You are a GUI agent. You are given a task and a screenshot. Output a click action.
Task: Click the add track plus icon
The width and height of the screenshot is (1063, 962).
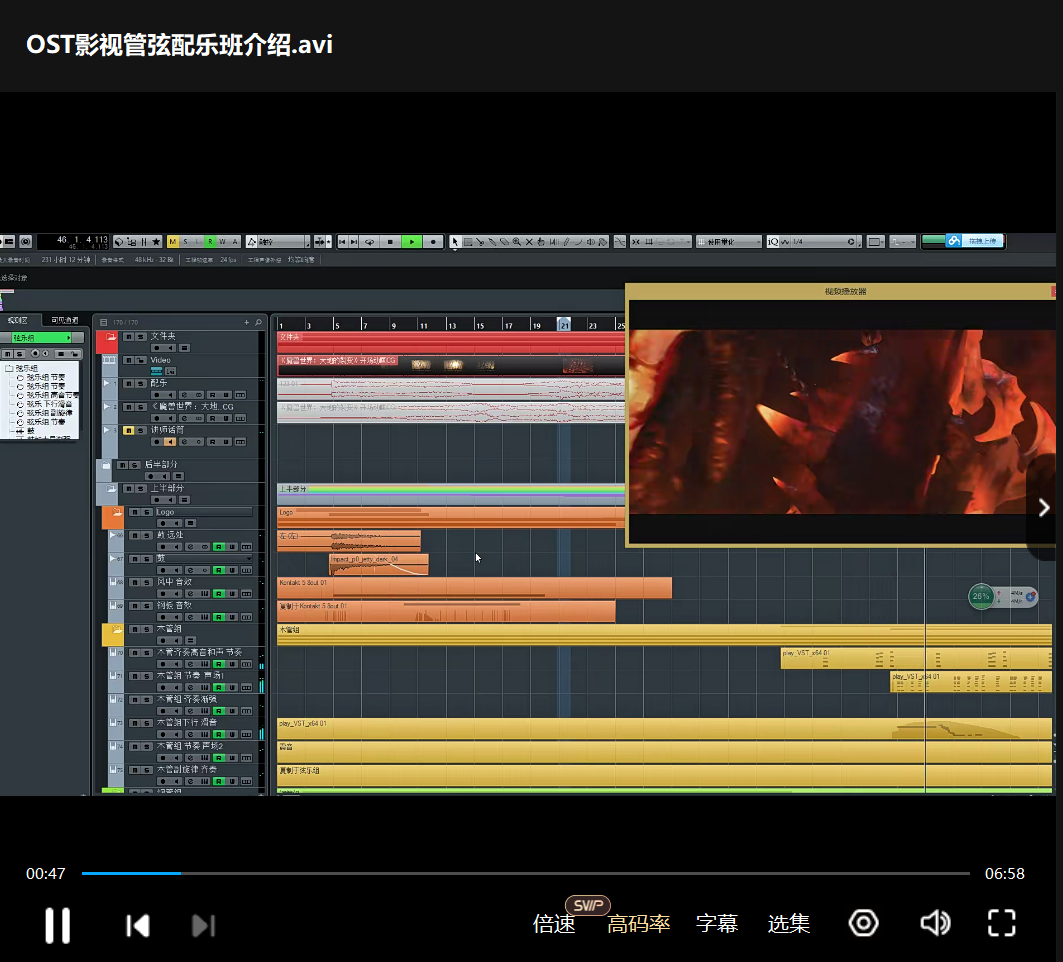pos(247,323)
